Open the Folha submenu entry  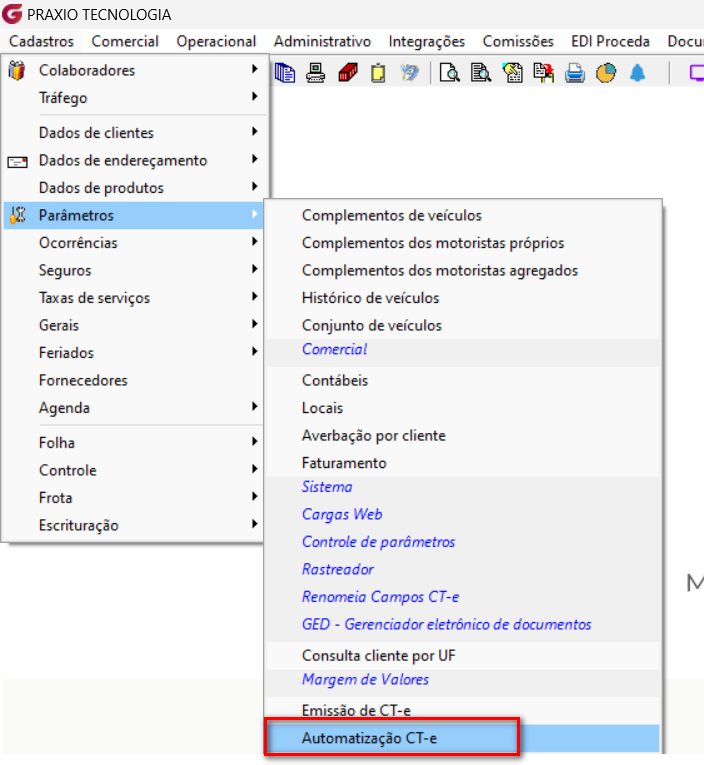click(133, 443)
